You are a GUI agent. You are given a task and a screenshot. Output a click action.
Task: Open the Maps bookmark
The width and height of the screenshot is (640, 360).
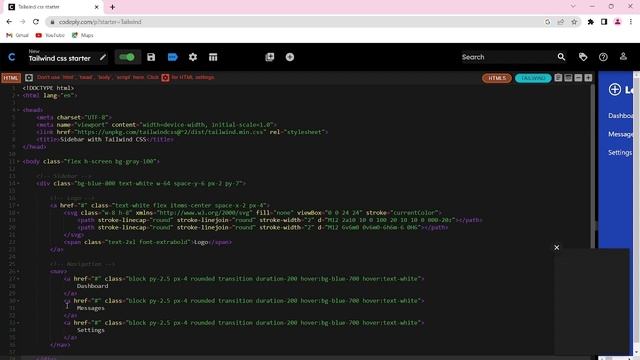coord(83,36)
